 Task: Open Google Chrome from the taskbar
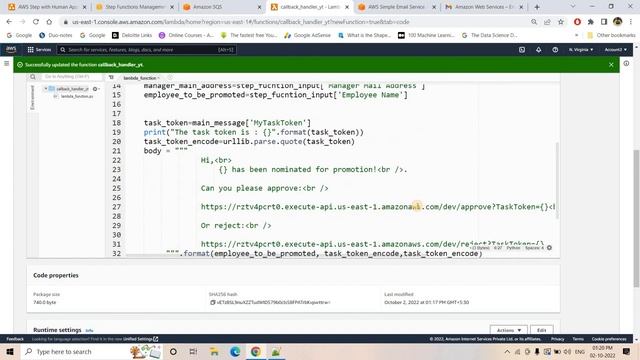(256, 351)
